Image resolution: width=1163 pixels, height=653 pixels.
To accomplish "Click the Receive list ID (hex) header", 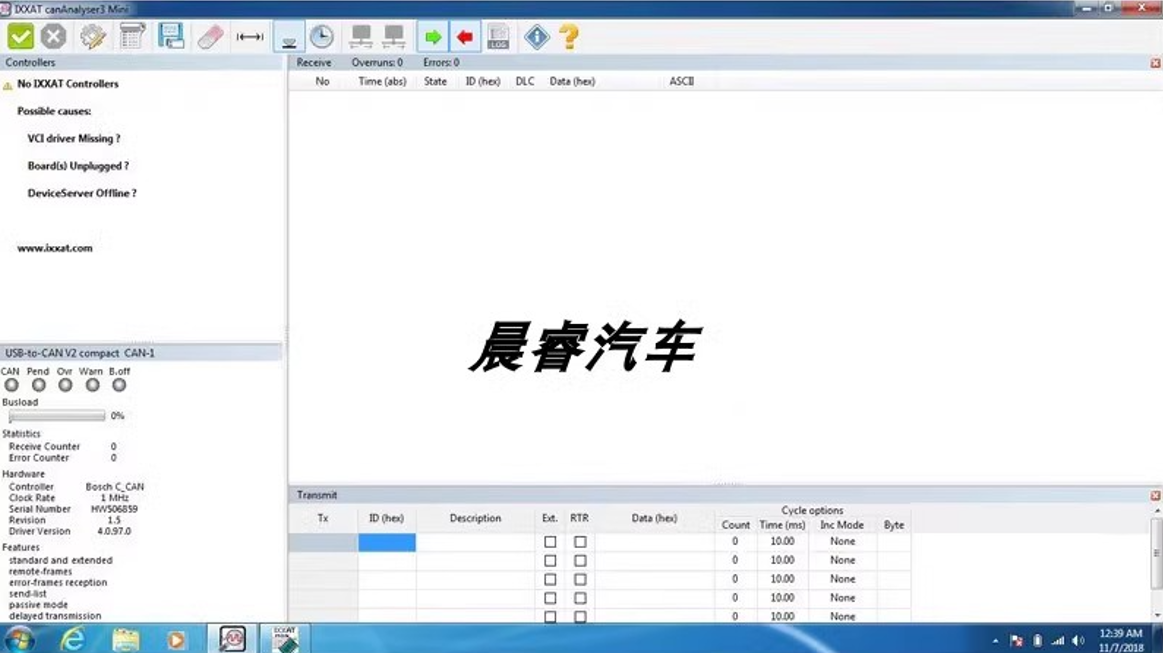I will 483,82.
